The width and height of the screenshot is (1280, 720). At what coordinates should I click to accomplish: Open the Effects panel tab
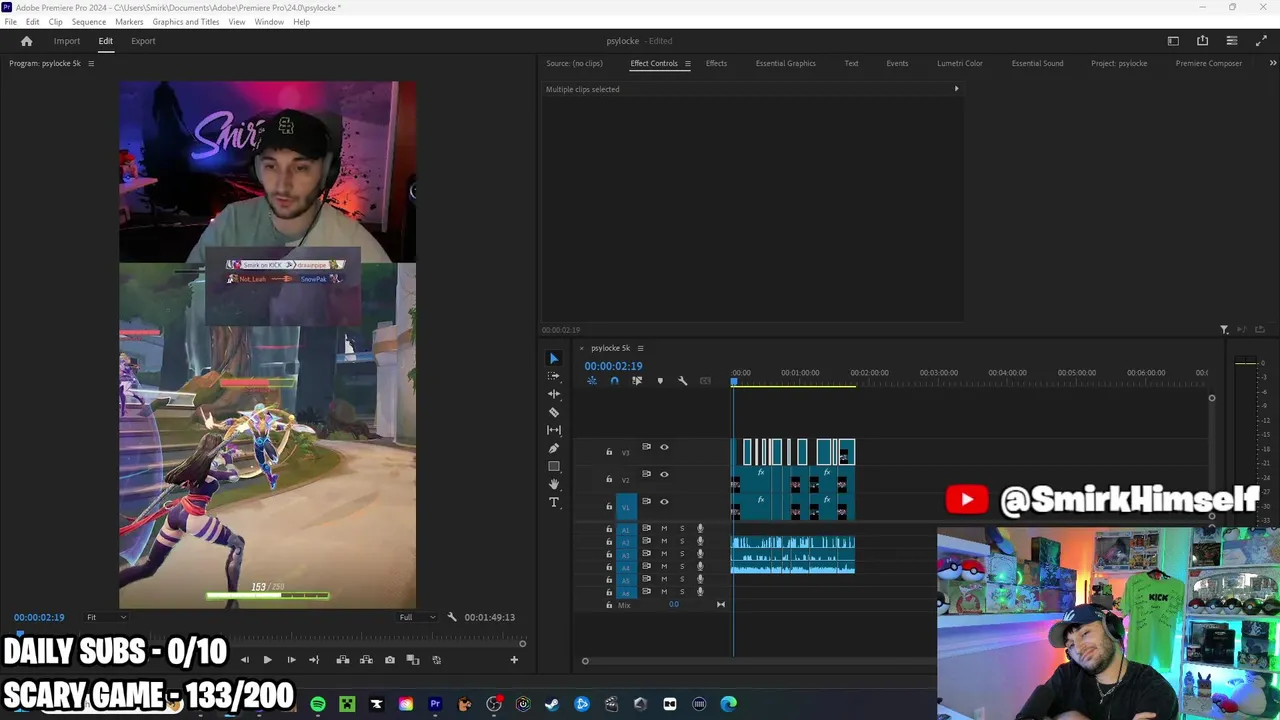716,63
